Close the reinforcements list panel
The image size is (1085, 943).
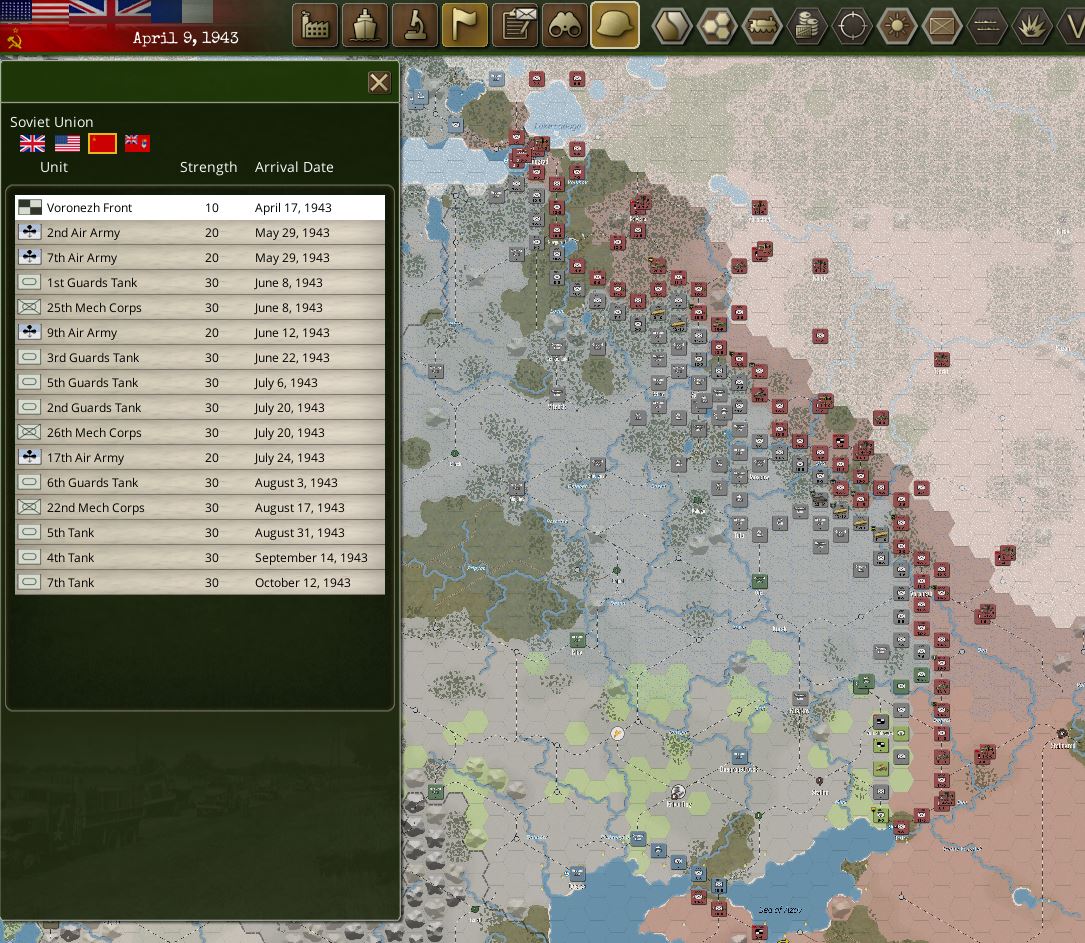[379, 82]
